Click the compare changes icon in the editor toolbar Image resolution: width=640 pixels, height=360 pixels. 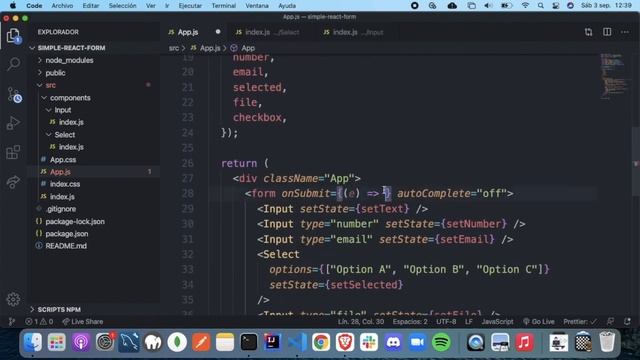588,32
